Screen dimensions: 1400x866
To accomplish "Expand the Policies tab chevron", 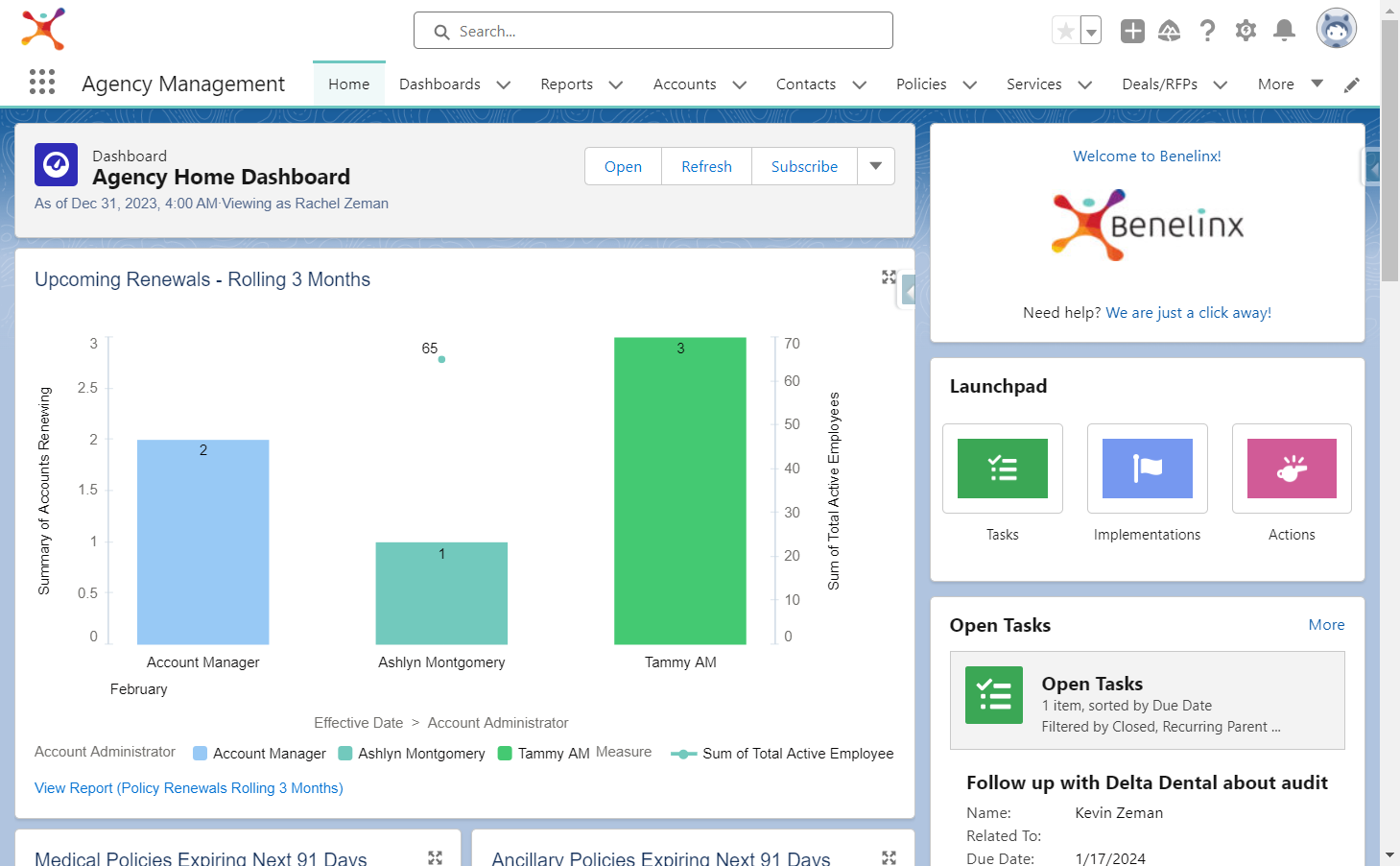I will tap(970, 84).
